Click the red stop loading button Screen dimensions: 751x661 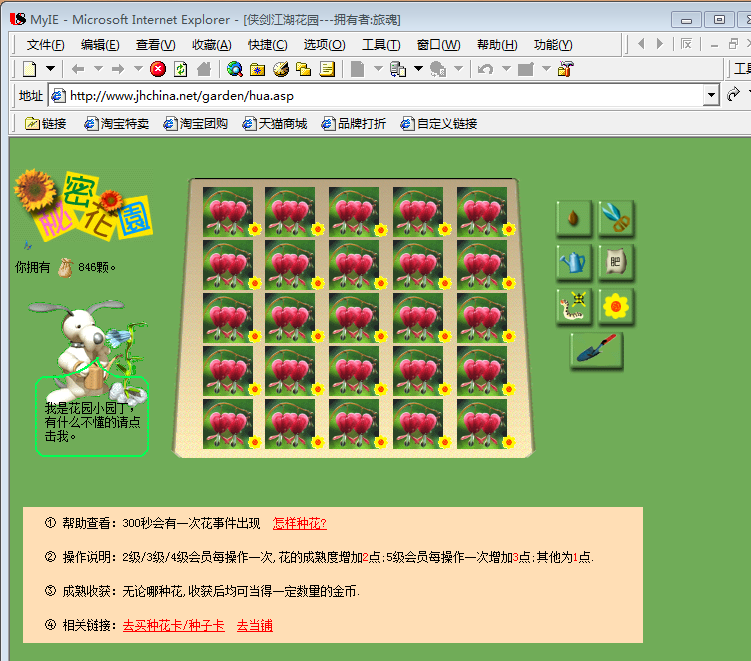coord(158,69)
